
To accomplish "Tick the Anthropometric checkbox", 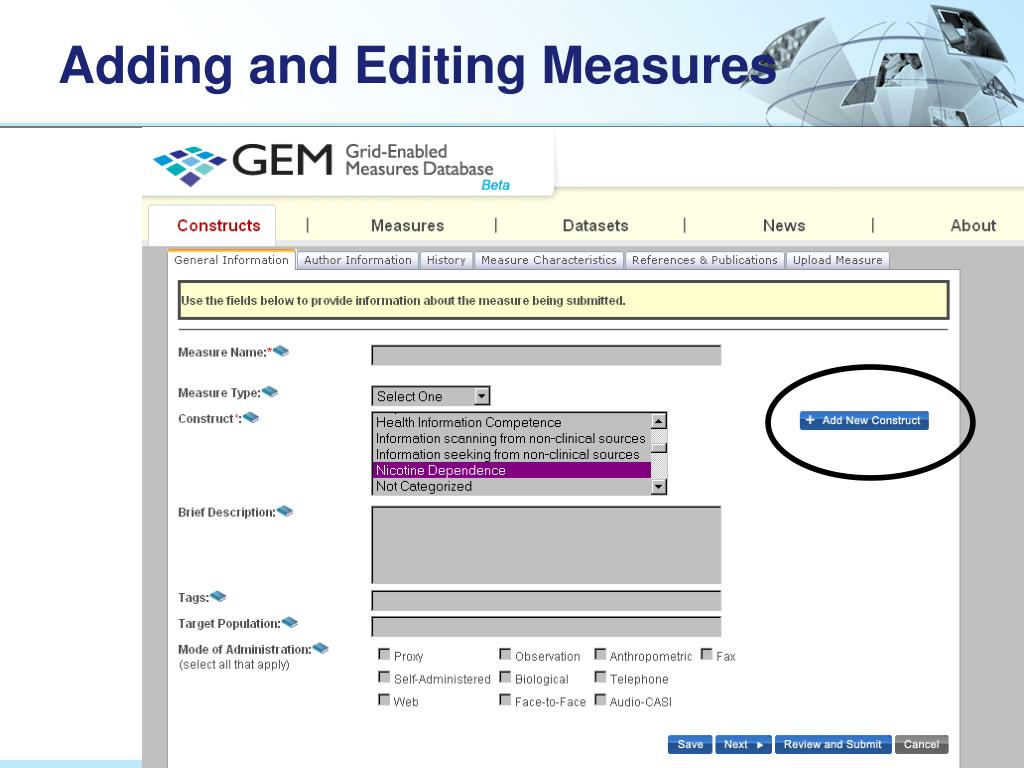I will click(x=600, y=654).
